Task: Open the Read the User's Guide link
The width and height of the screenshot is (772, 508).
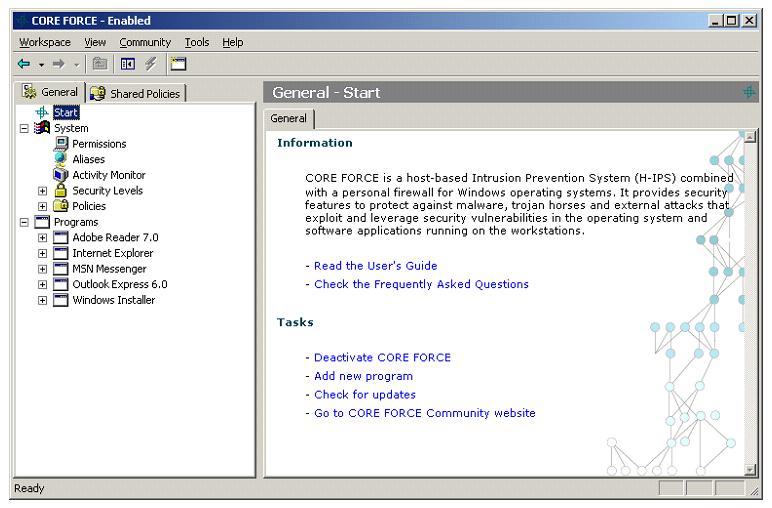Action: click(x=375, y=266)
